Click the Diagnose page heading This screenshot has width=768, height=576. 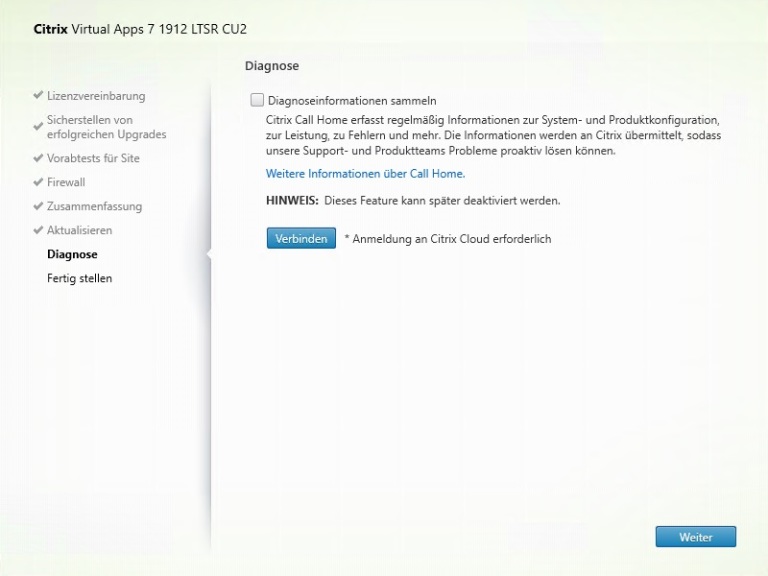click(272, 66)
